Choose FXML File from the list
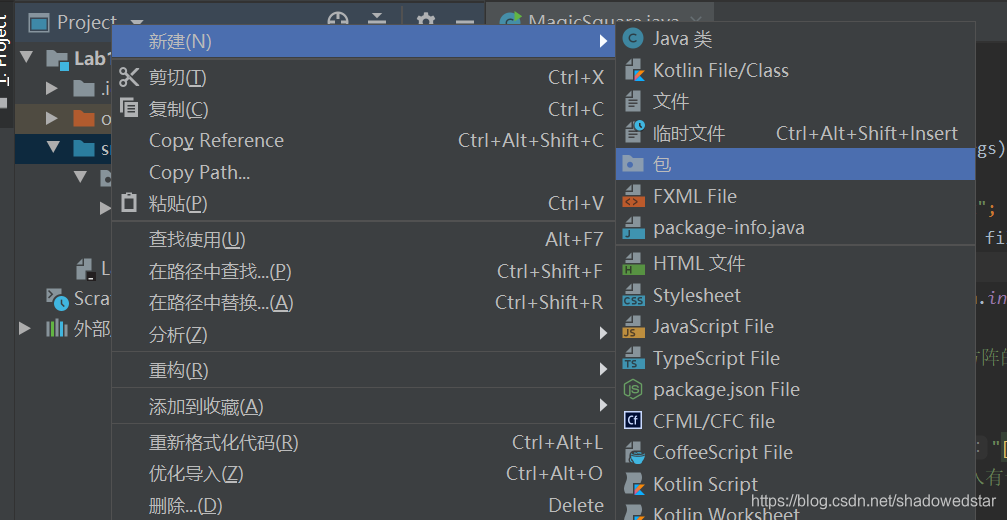Screen dimensions: 1007x520 click(795, 196)
